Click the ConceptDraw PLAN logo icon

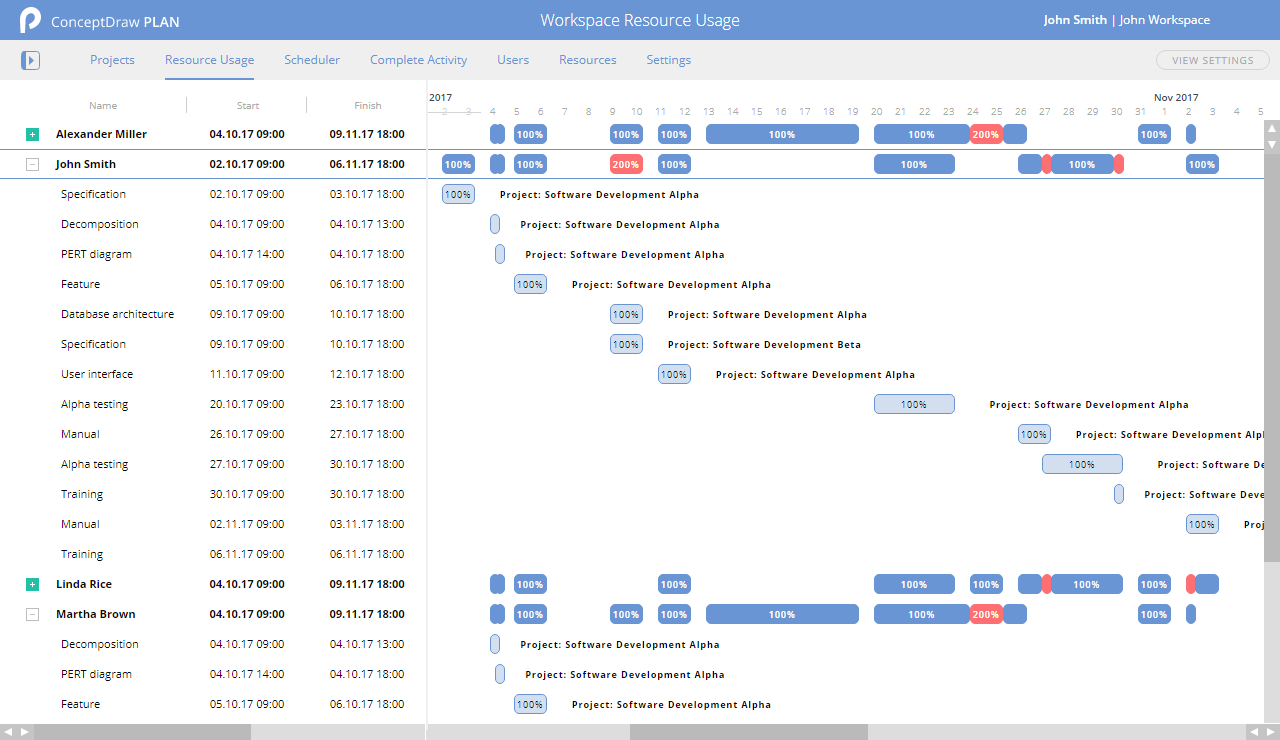[x=29, y=20]
